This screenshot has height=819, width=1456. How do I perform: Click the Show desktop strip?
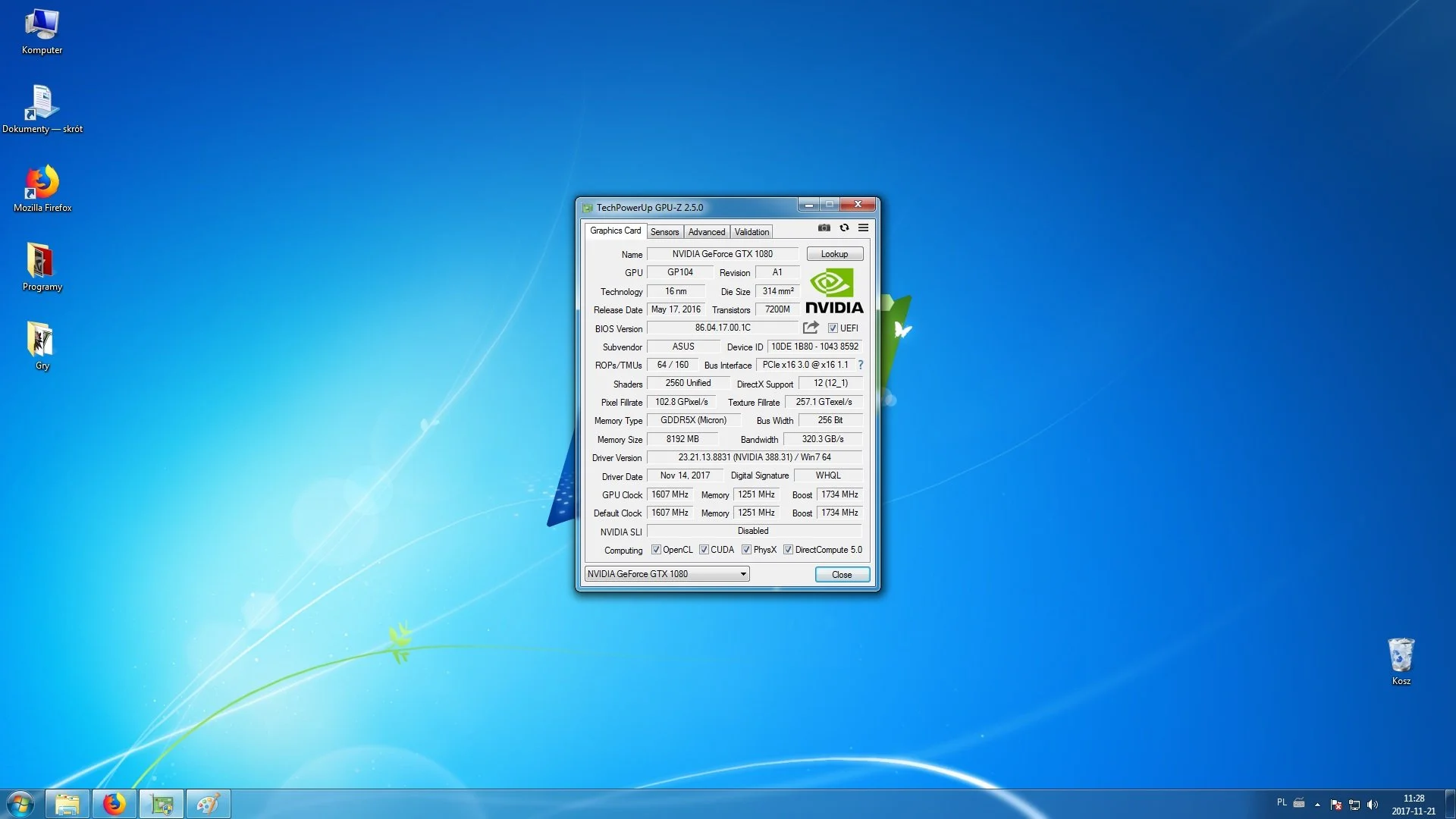(x=1450, y=804)
